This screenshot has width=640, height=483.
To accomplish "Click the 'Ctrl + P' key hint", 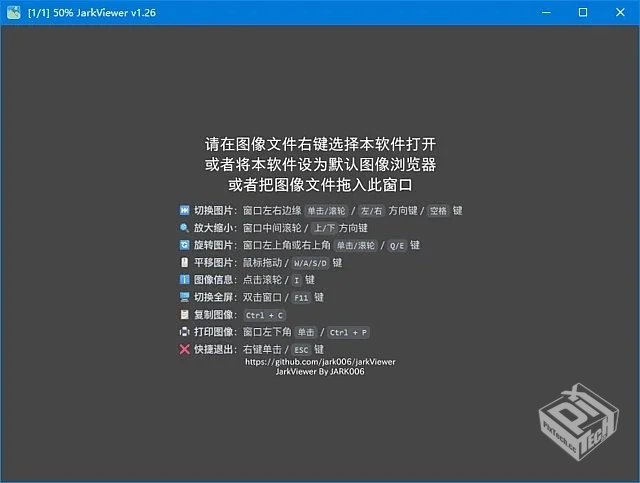I will coord(349,332).
